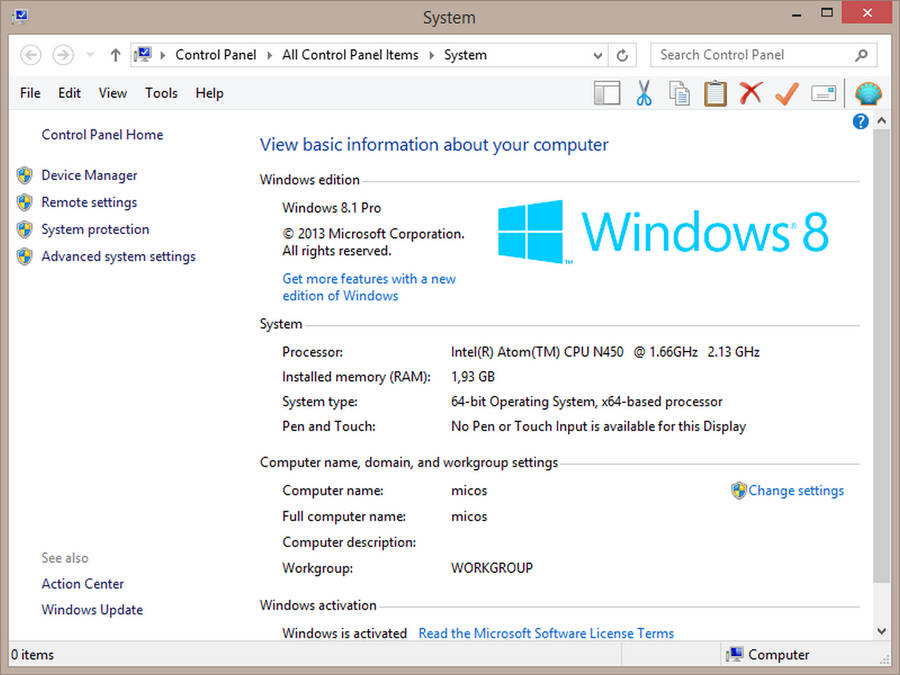Click the orange checkmark Properties icon
Viewport: 900px width, 675px height.
[x=787, y=93]
